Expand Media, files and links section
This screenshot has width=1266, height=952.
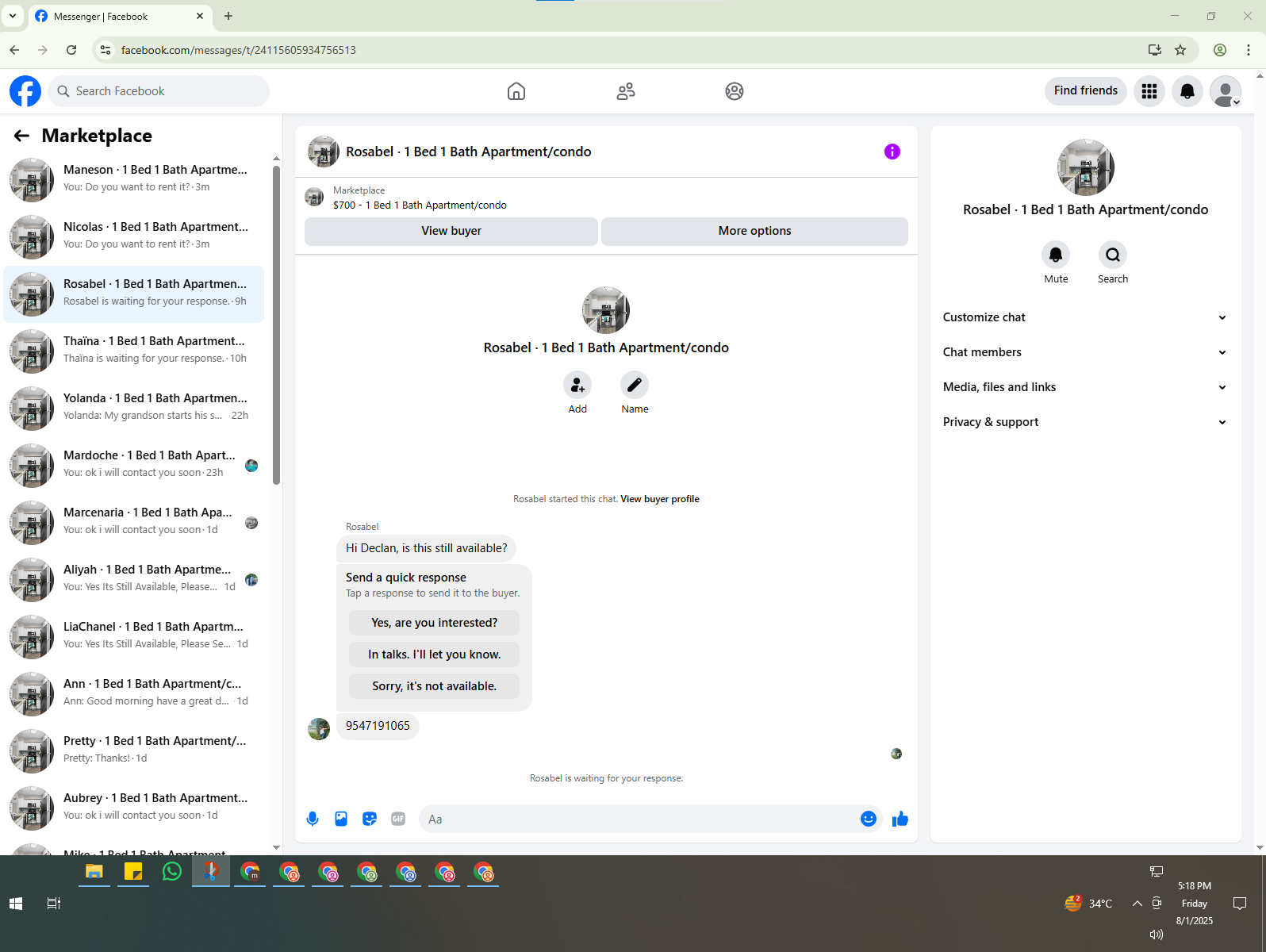coord(1086,387)
